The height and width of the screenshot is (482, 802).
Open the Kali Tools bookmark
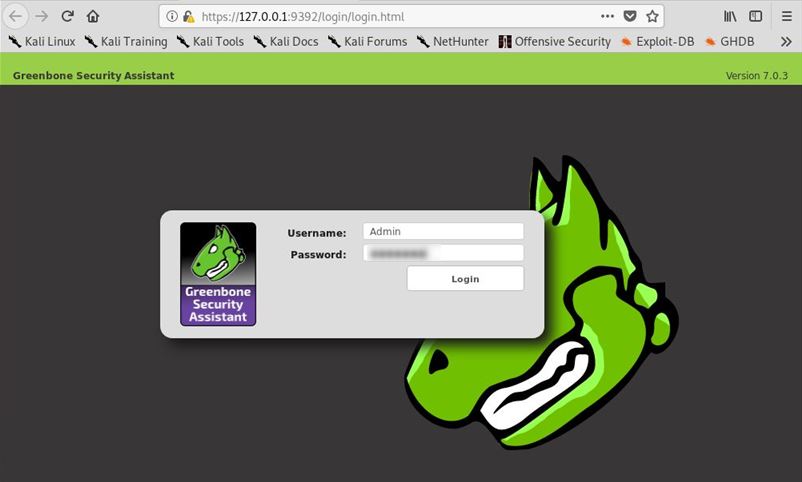point(210,41)
